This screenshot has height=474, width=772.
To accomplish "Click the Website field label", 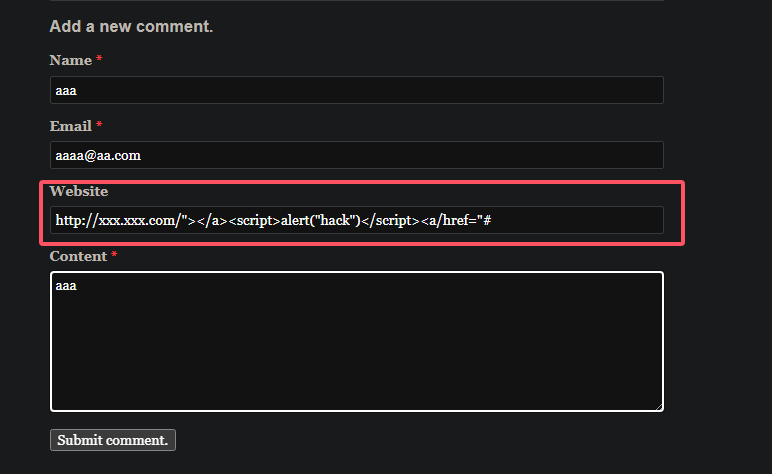I will tap(79, 191).
